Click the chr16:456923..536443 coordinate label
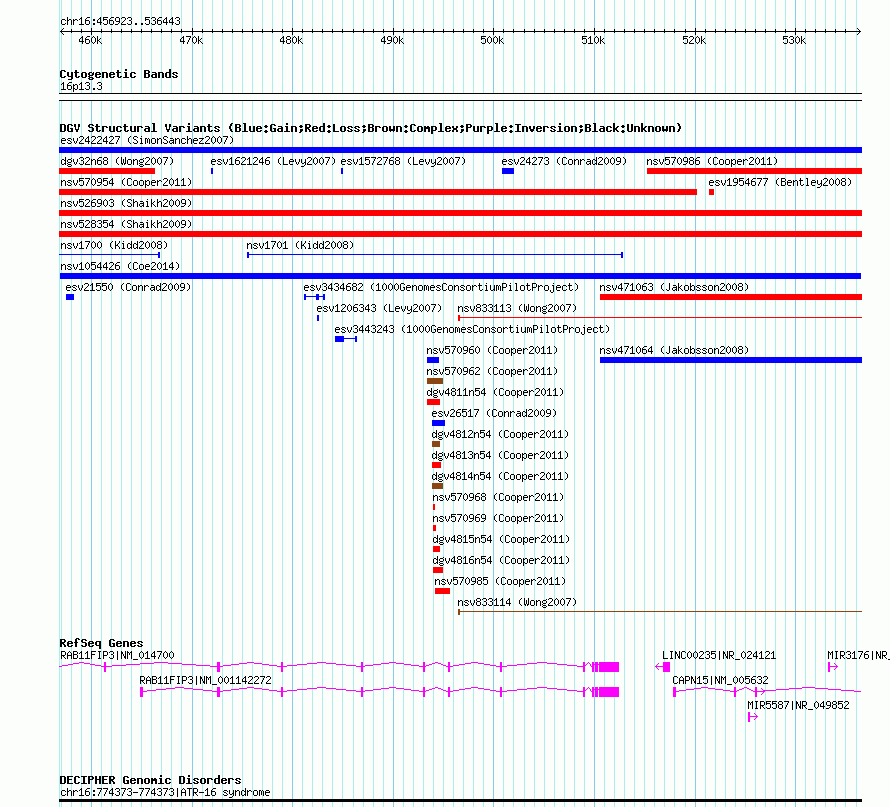This screenshot has width=890, height=807. (120, 22)
